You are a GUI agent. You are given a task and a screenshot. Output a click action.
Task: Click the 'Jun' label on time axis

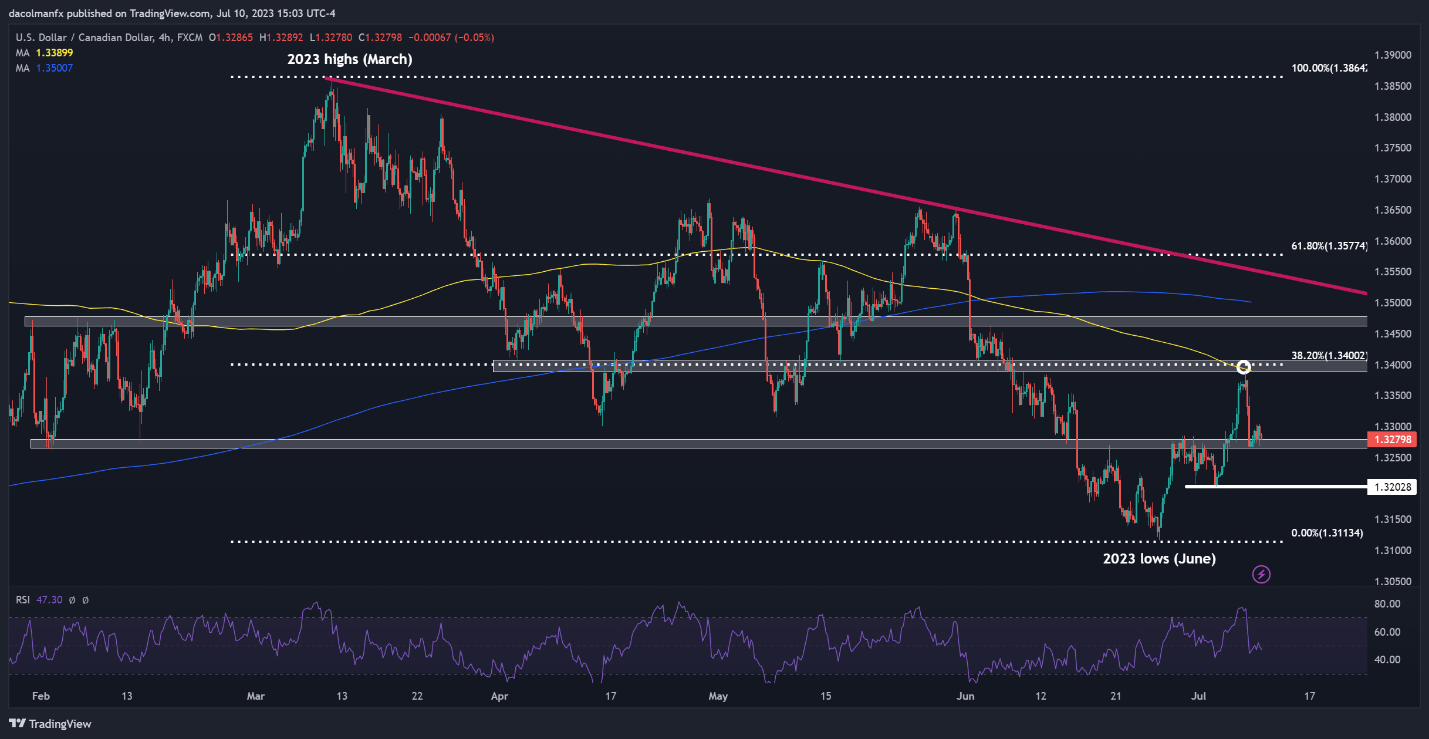[966, 694]
